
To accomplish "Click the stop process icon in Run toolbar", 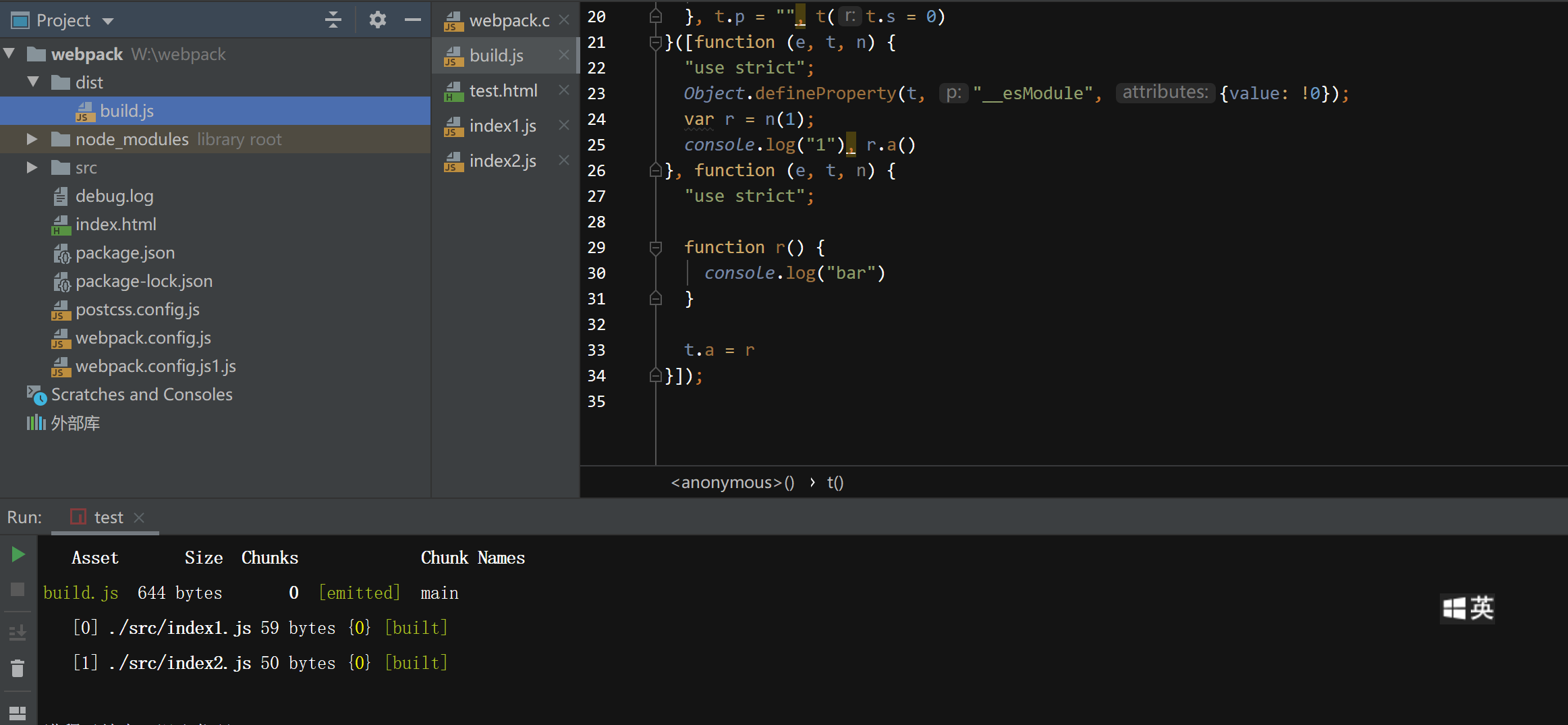I will (x=18, y=589).
